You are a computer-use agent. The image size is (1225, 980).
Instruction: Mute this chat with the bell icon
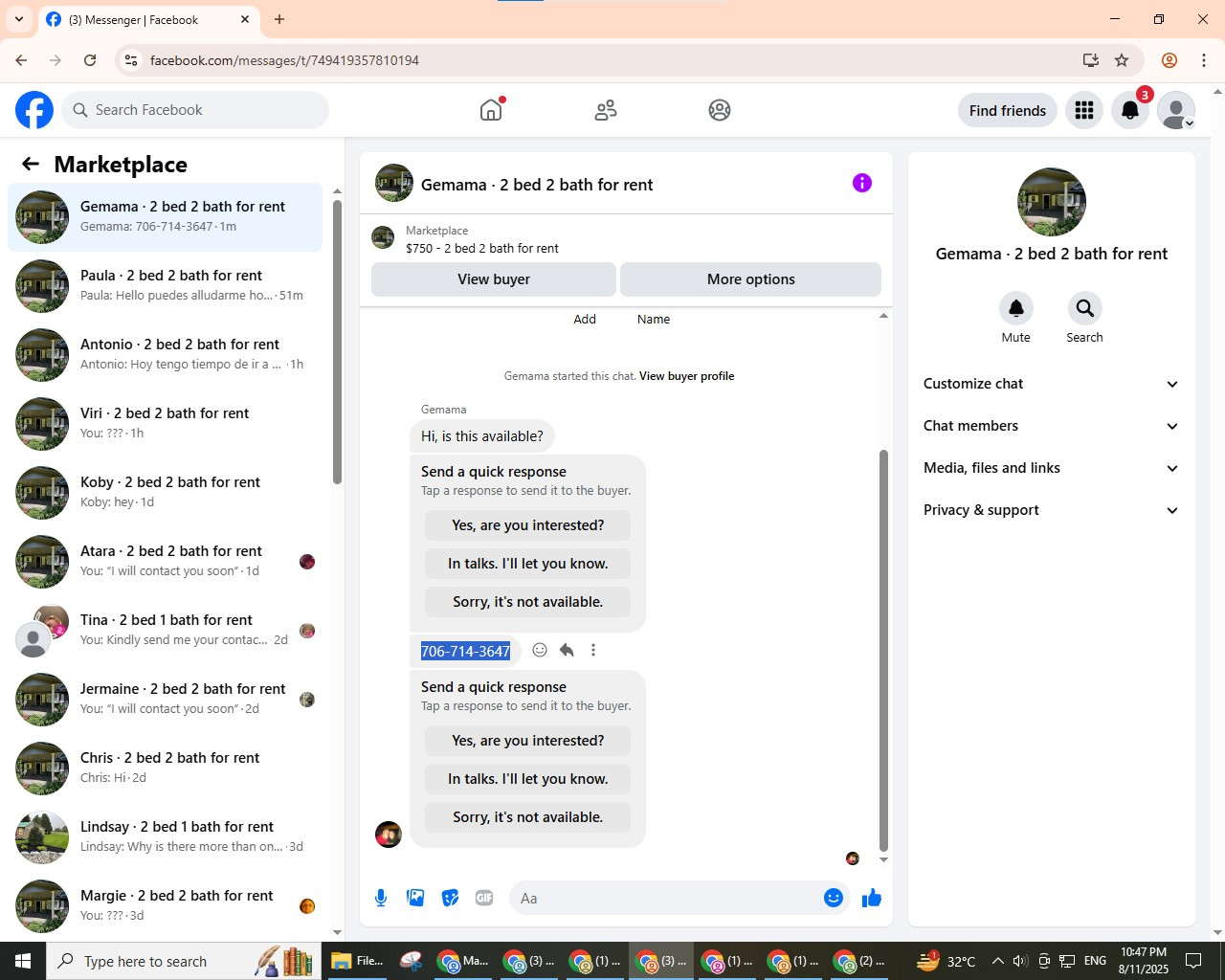[x=1016, y=308]
